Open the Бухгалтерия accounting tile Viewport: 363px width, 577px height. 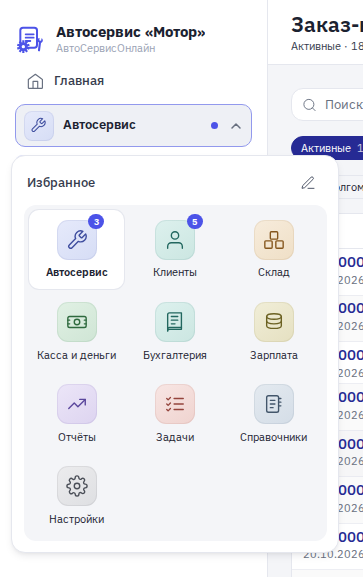coord(175,332)
